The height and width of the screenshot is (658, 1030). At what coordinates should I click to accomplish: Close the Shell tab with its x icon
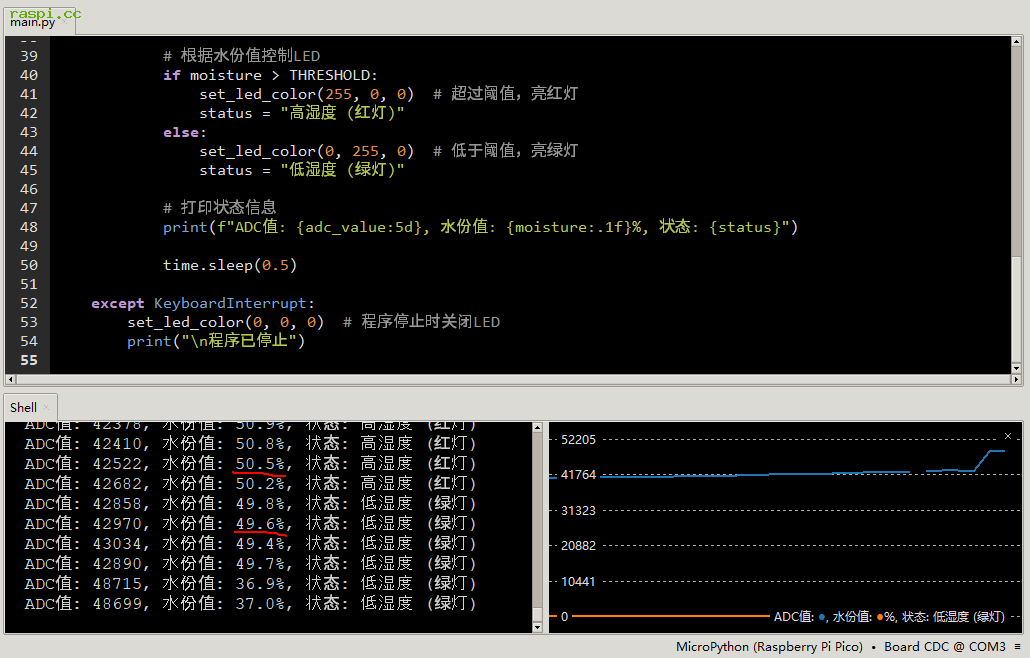tap(46, 407)
